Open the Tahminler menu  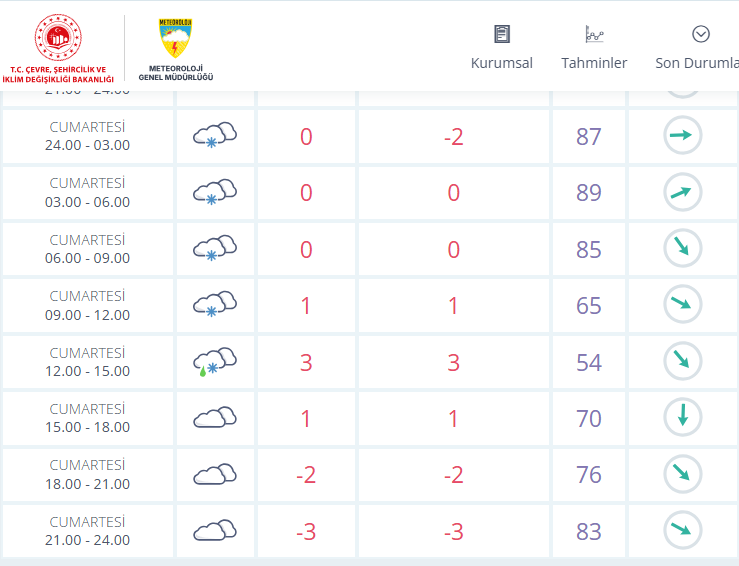594,62
